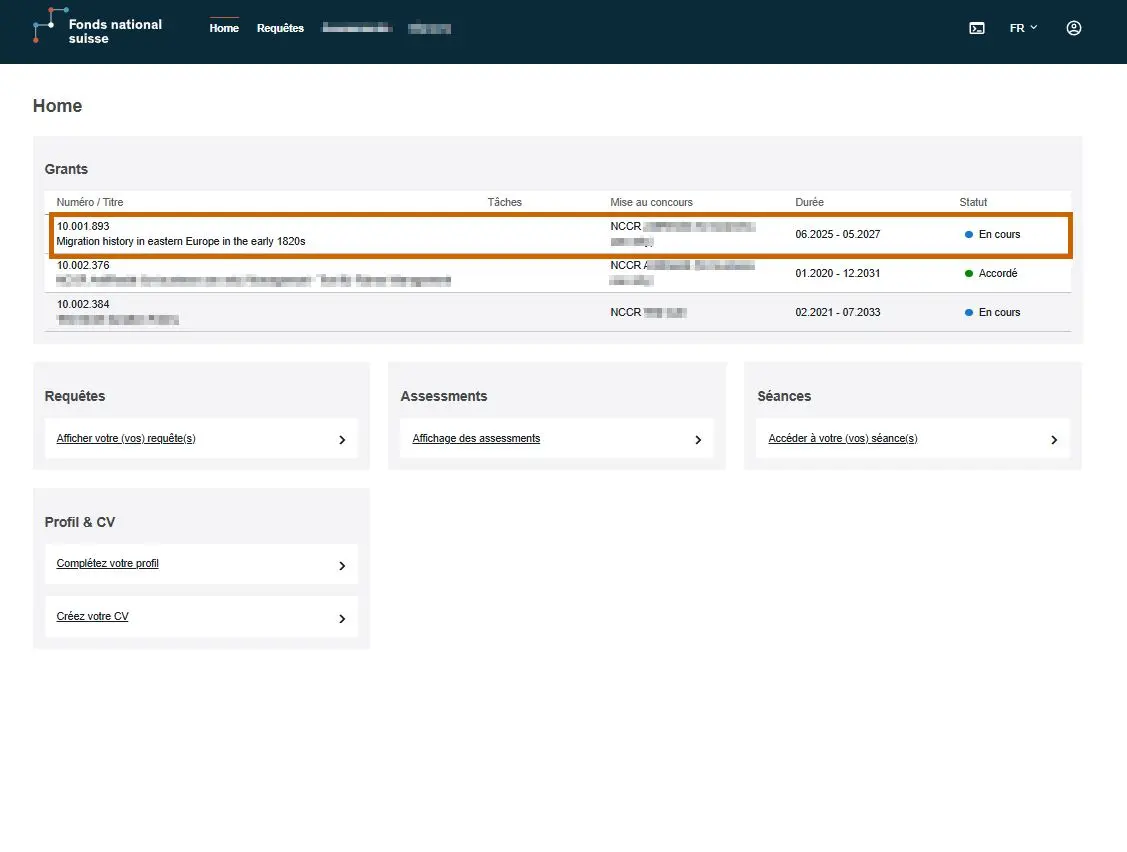
Task: Go to the Home tab
Action: point(224,28)
